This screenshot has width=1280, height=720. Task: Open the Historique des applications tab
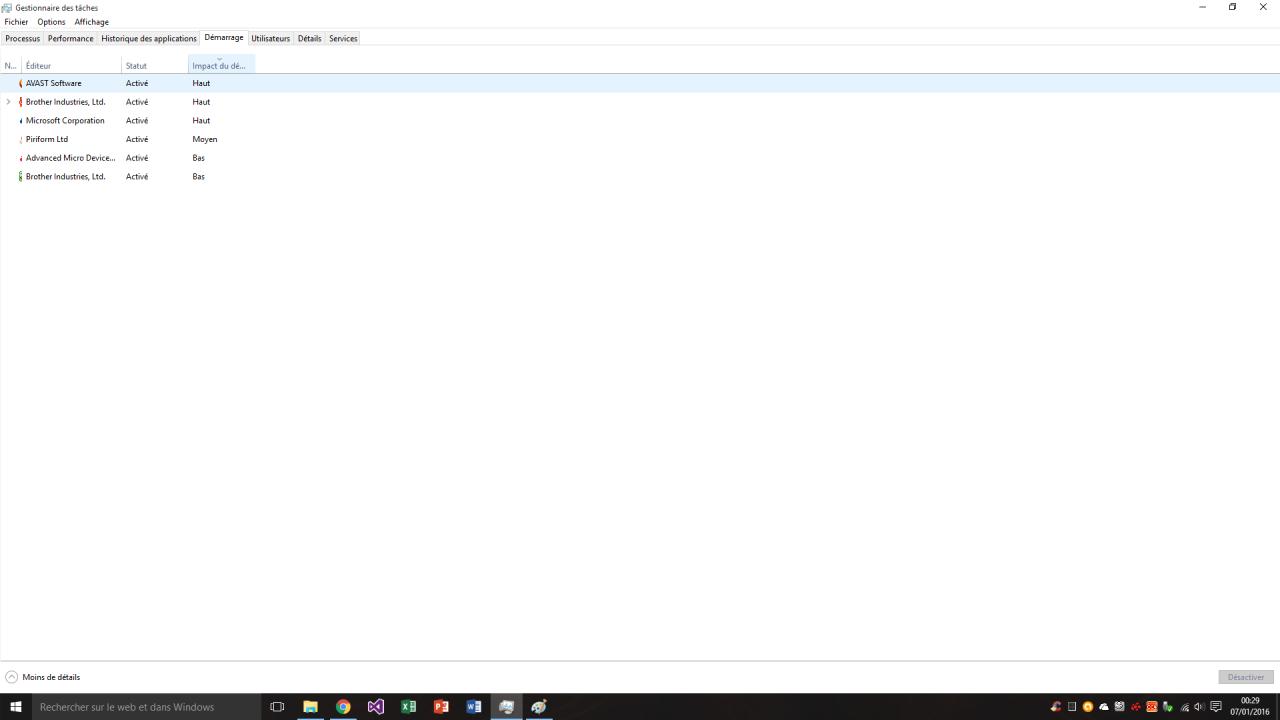149,38
